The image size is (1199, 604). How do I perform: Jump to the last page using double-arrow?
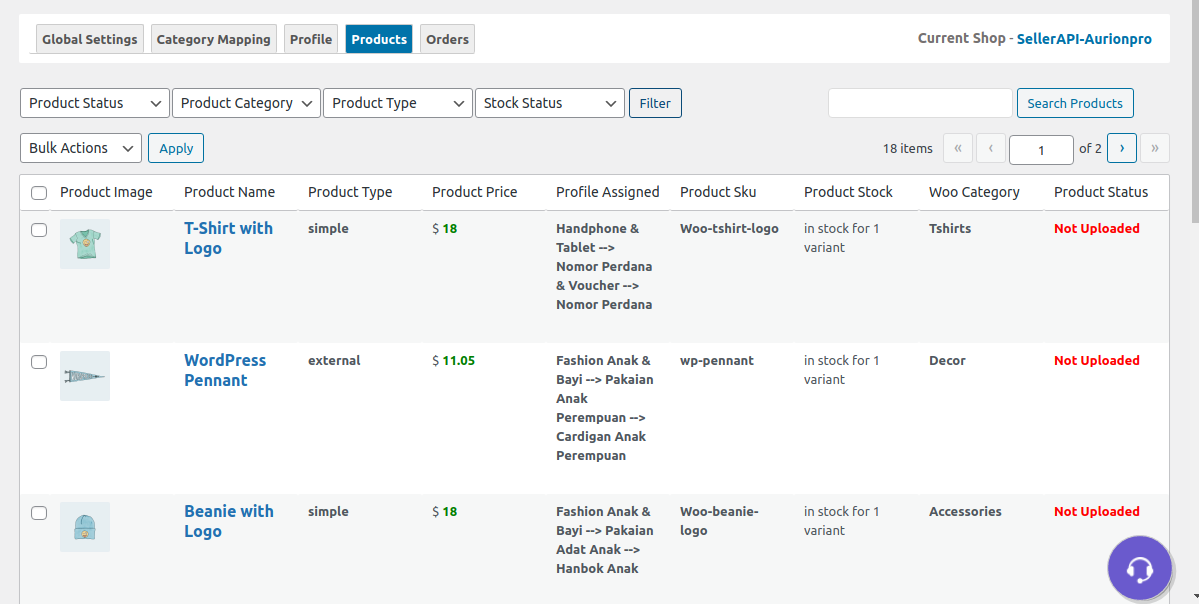1154,148
